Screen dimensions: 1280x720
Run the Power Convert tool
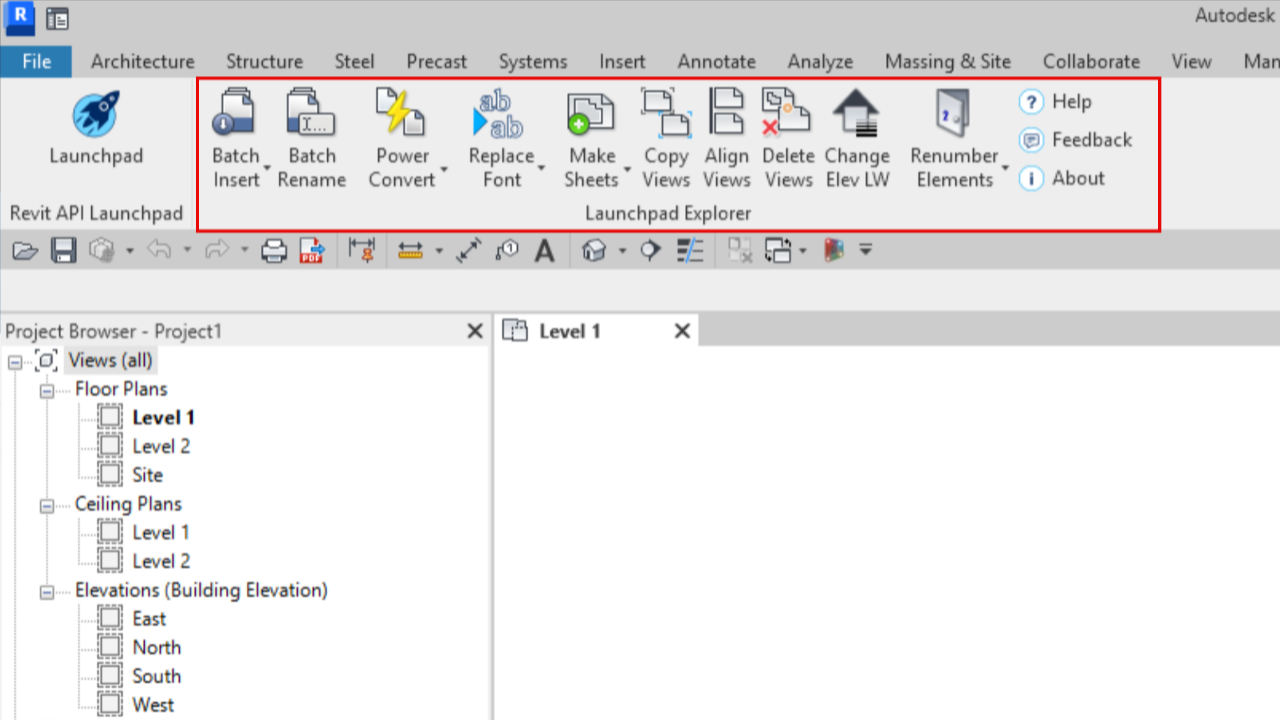(x=402, y=137)
